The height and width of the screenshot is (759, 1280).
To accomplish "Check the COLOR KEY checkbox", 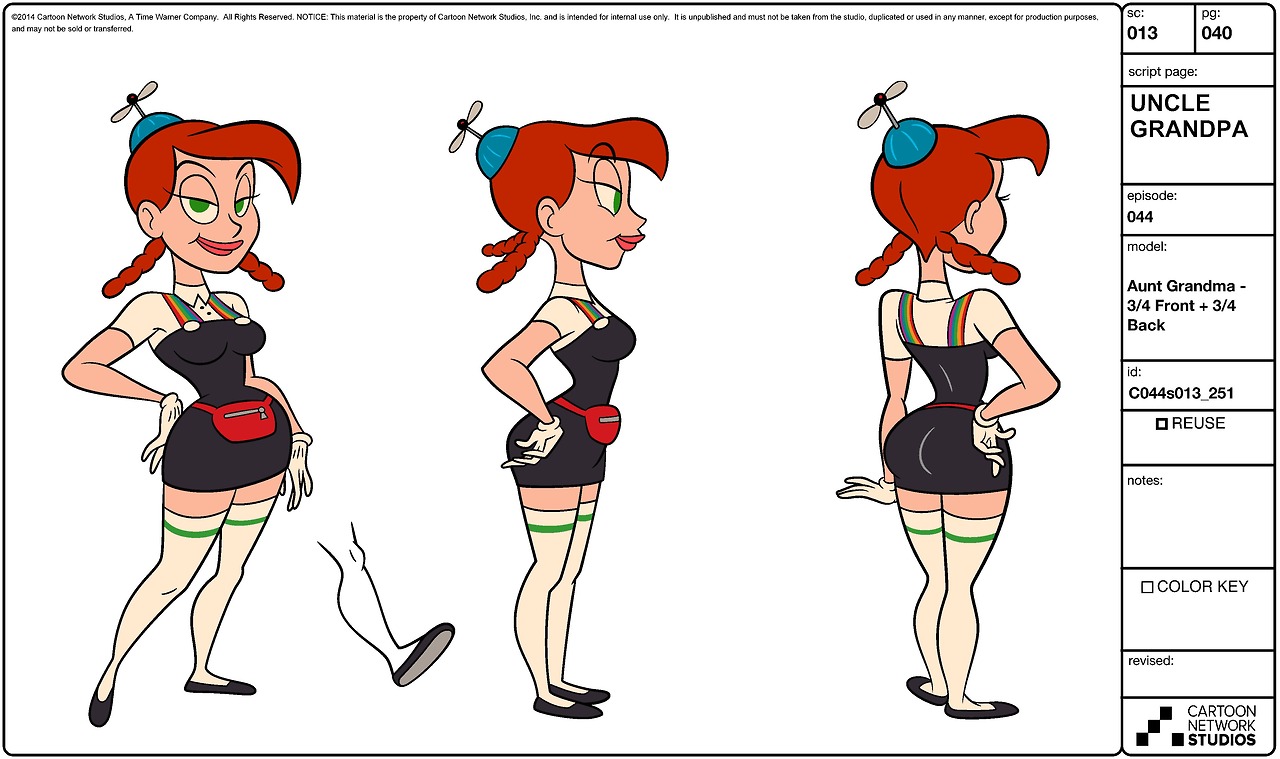I will click(1148, 587).
